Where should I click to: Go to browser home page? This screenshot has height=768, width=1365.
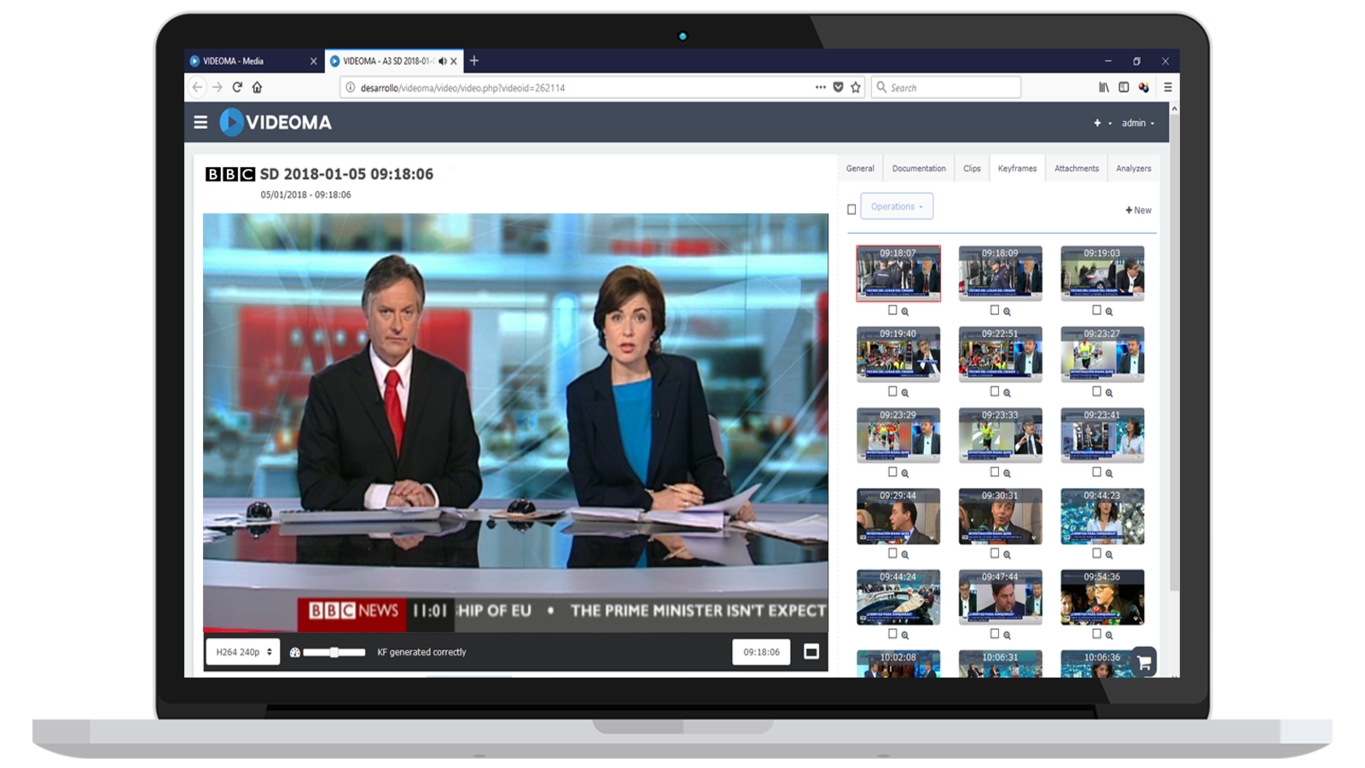257,88
